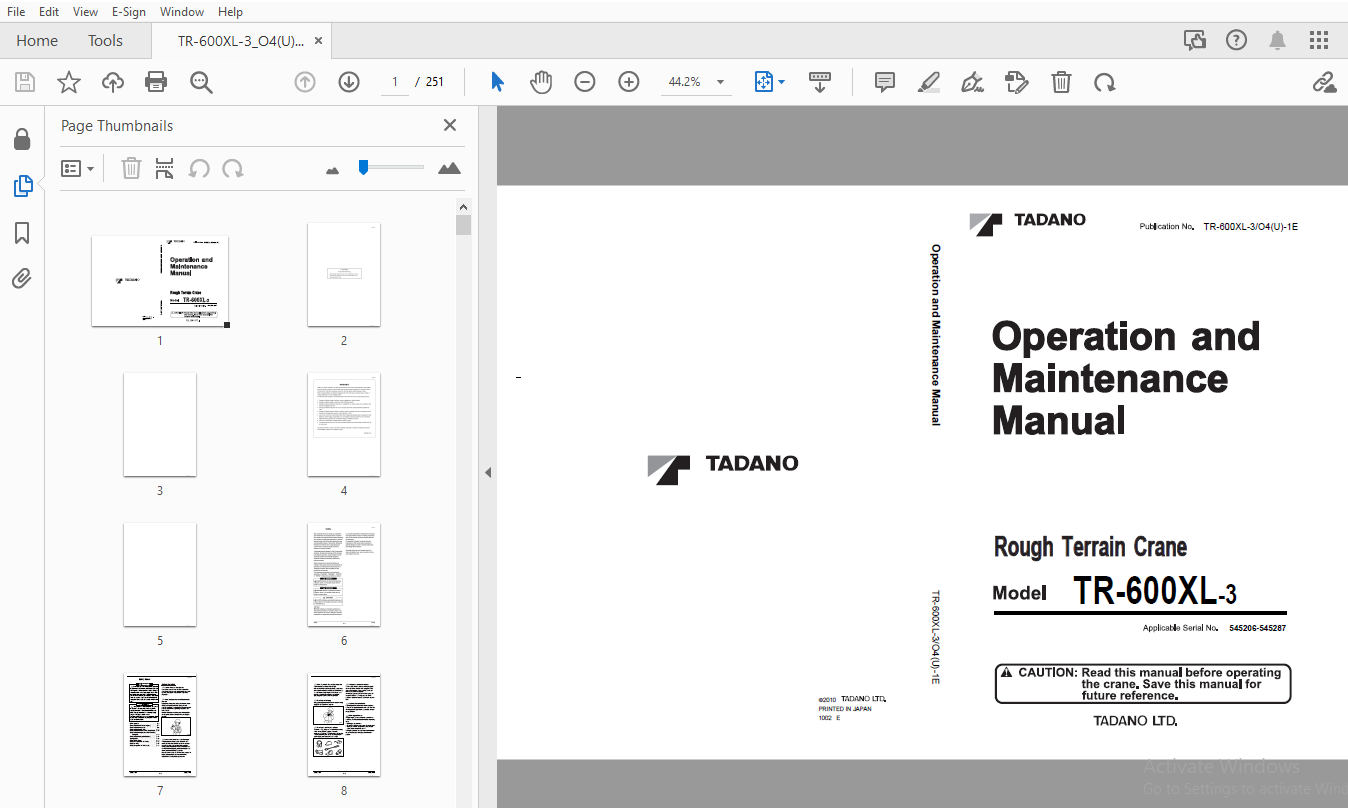Open the File menu
Viewport: 1348px width, 808px height.
16,11
